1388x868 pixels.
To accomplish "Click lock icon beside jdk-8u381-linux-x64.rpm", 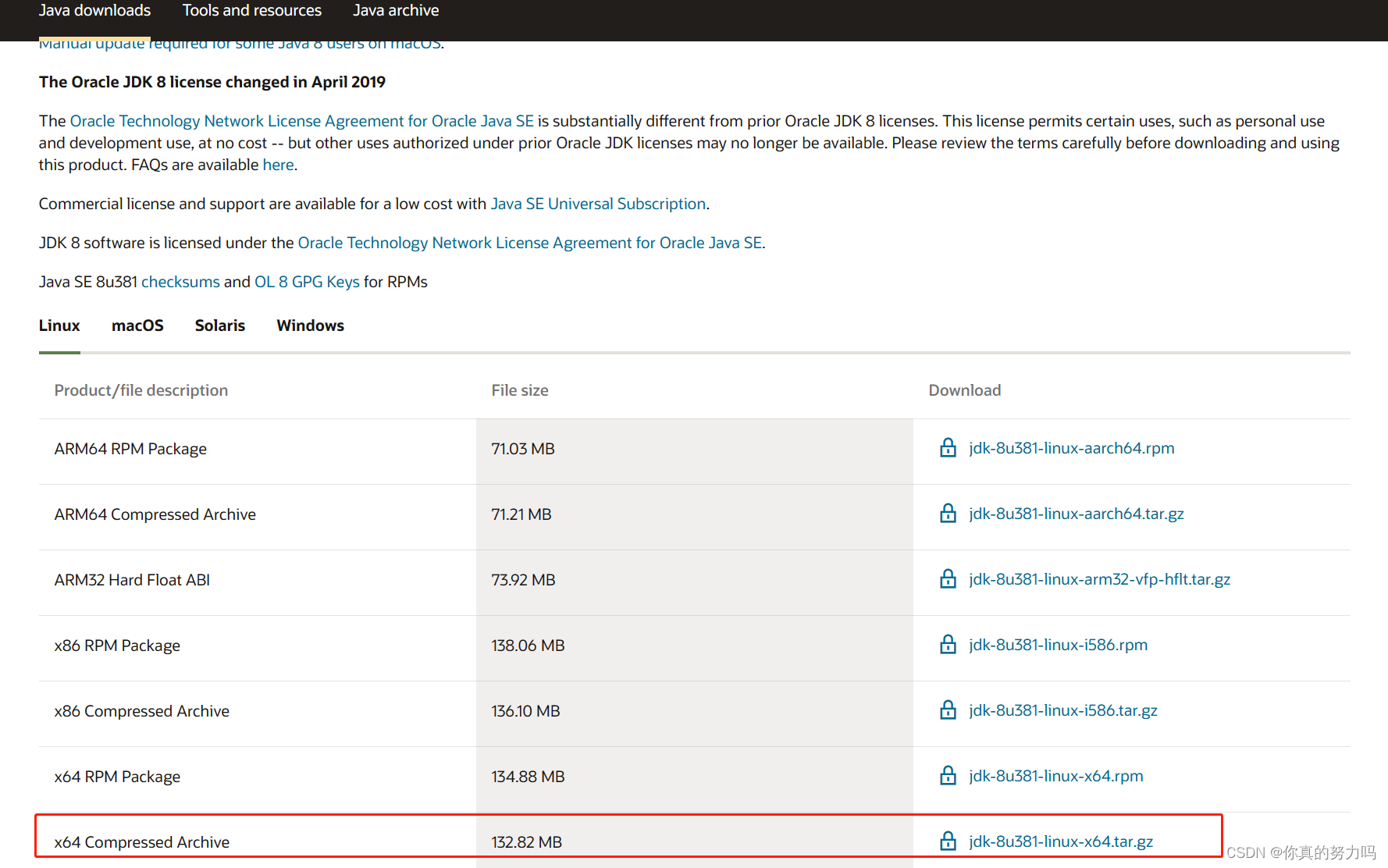I will [x=948, y=776].
